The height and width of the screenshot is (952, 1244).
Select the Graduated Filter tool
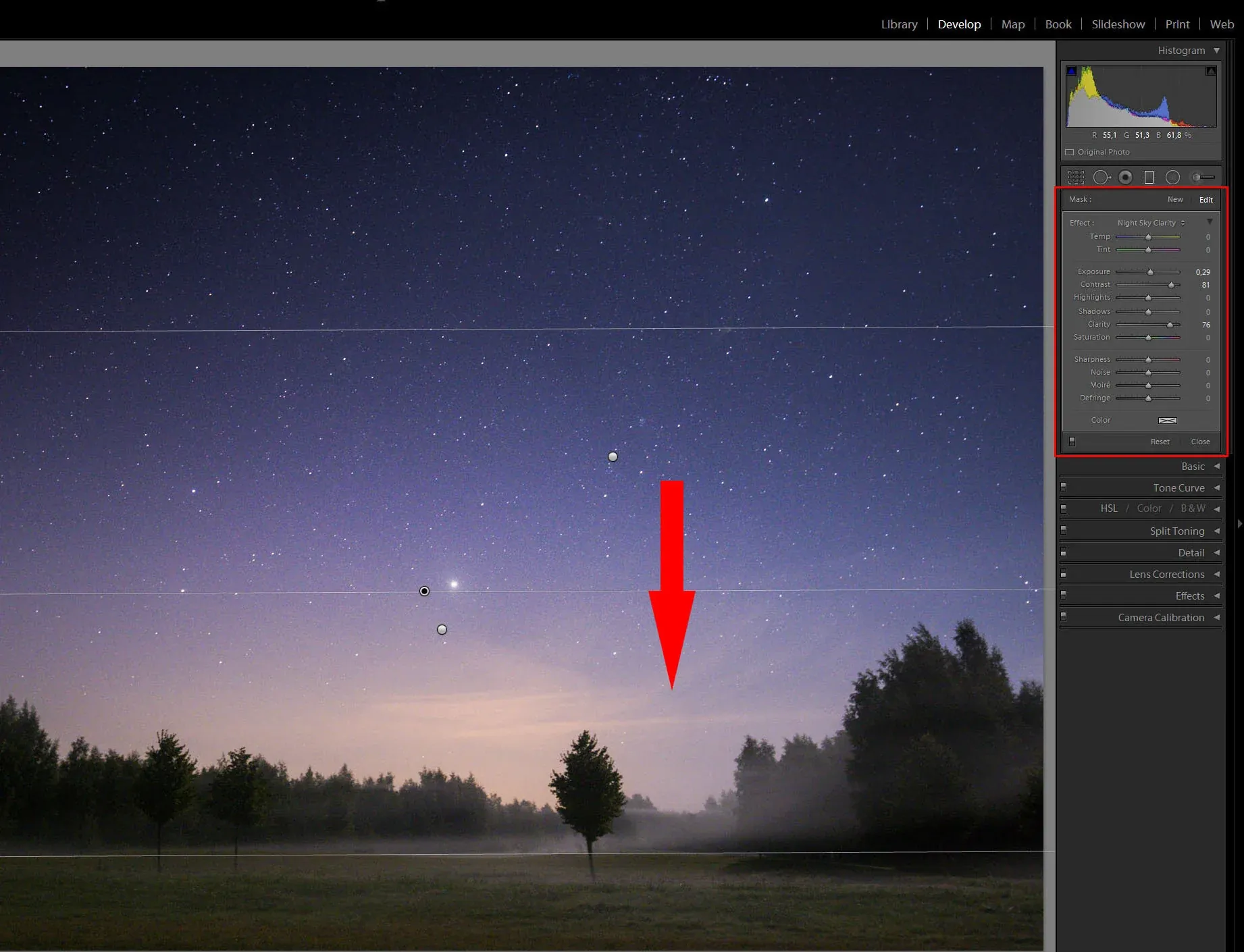coord(1149,177)
